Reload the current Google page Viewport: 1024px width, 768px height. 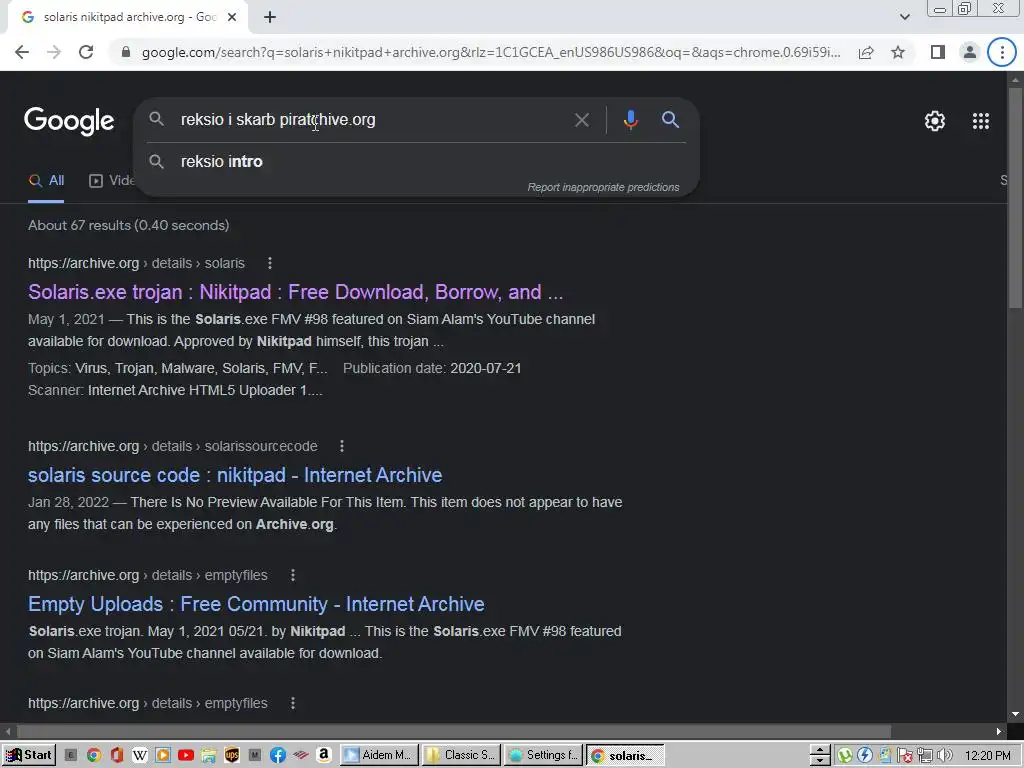point(86,52)
